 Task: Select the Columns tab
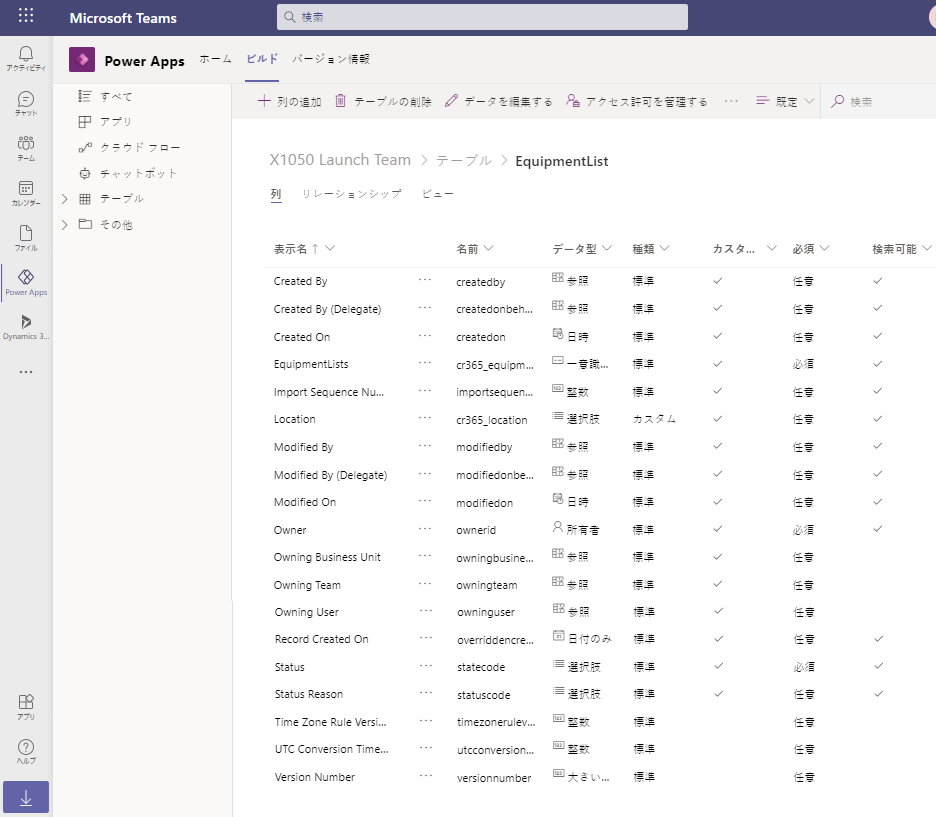coord(276,194)
